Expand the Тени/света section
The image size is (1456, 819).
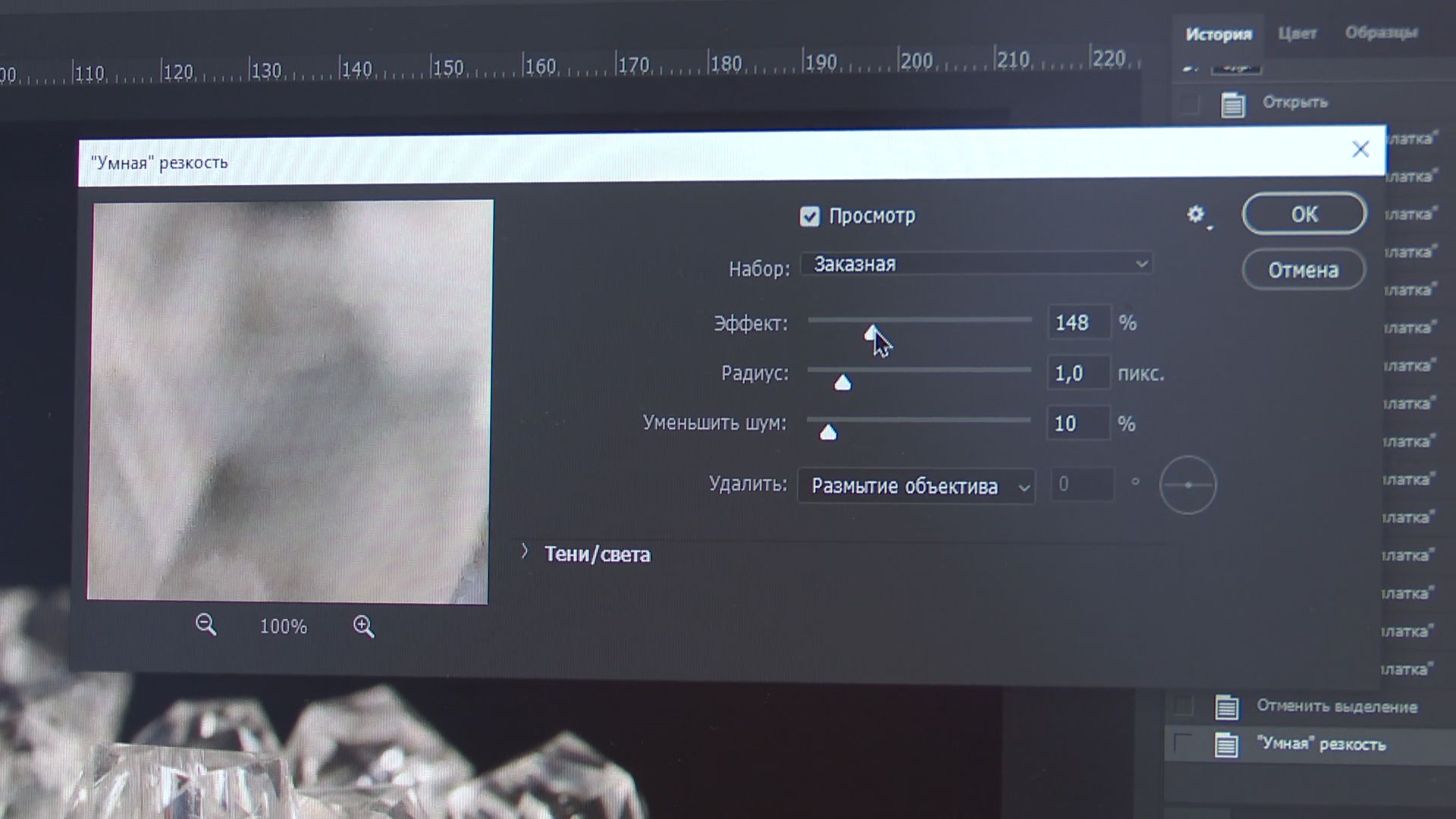pos(525,553)
